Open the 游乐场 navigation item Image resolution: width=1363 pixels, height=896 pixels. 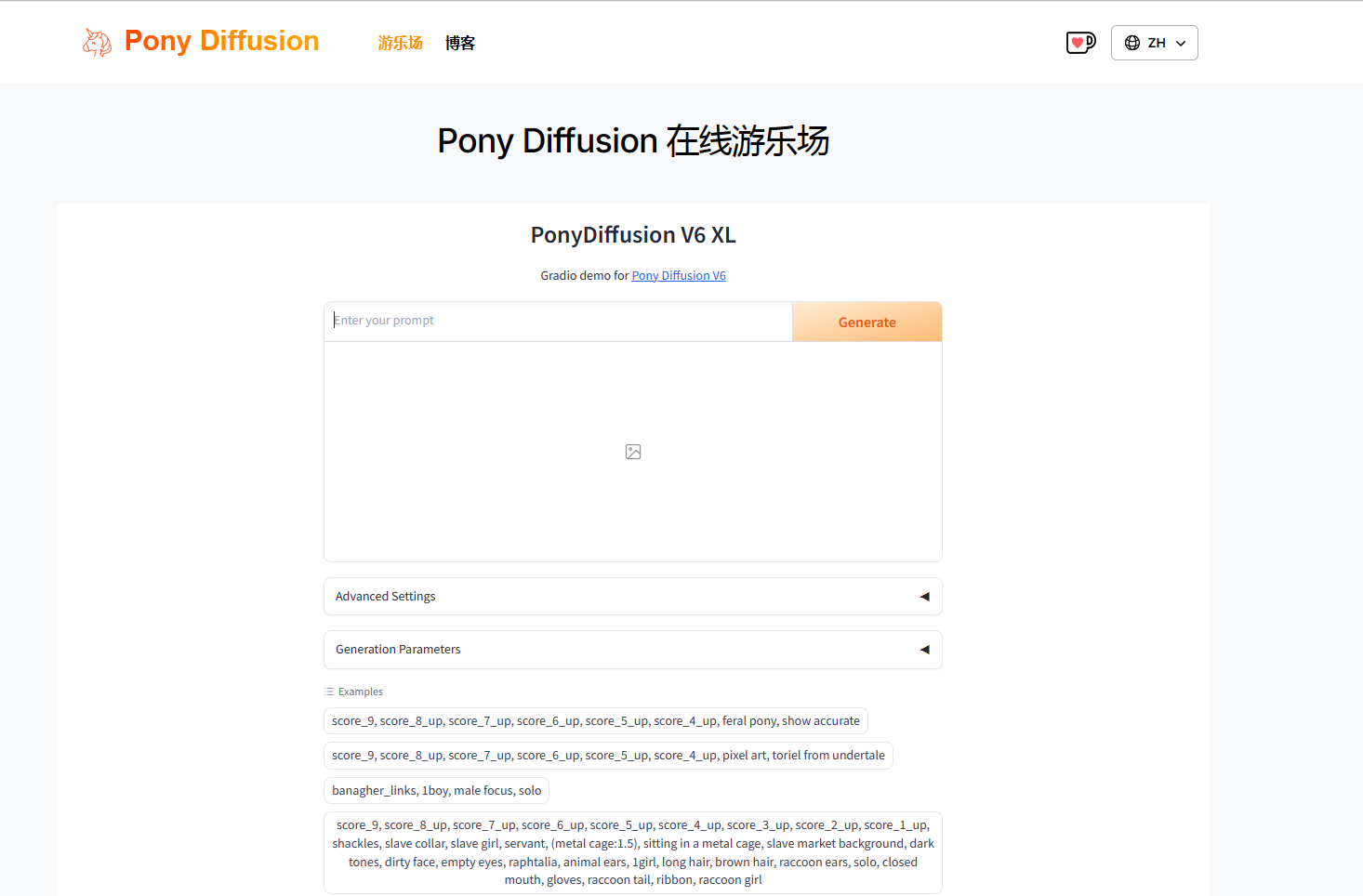tap(400, 43)
